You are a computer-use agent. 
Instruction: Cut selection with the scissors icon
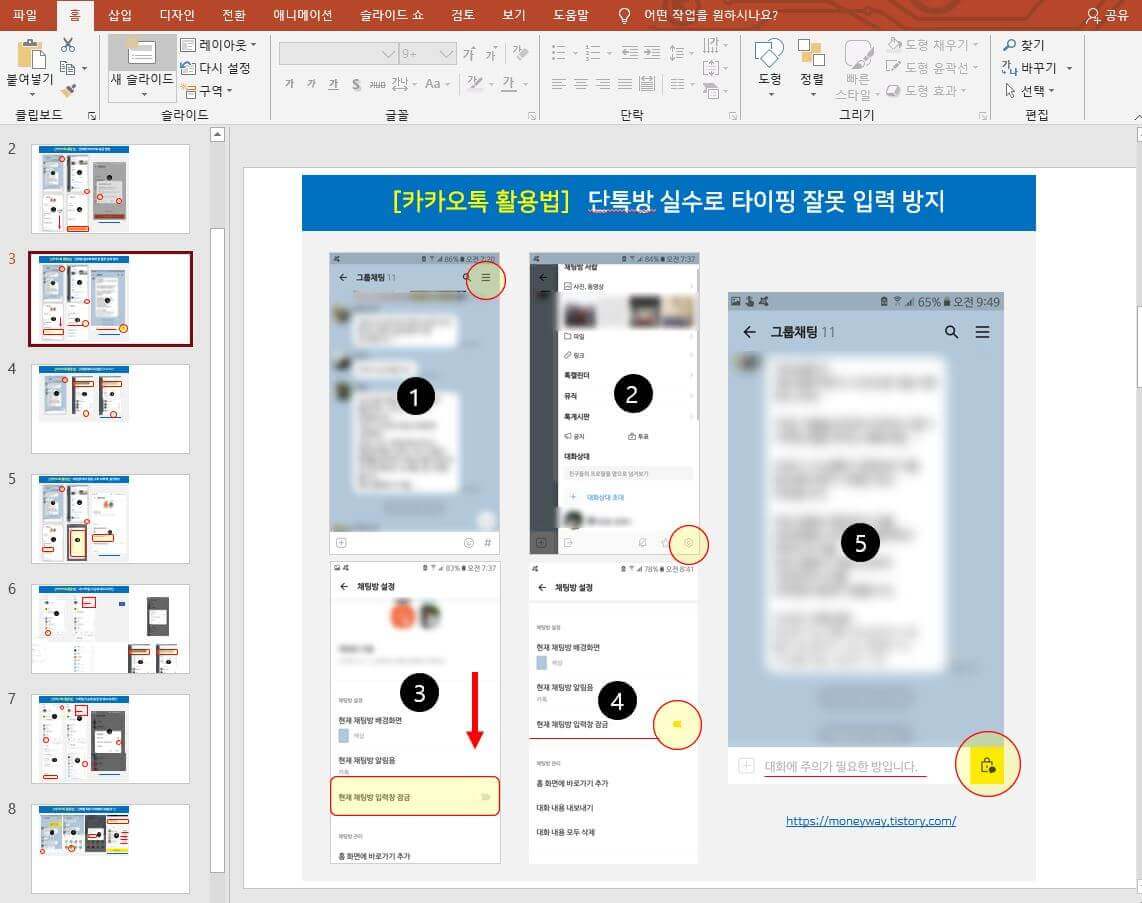click(68, 45)
